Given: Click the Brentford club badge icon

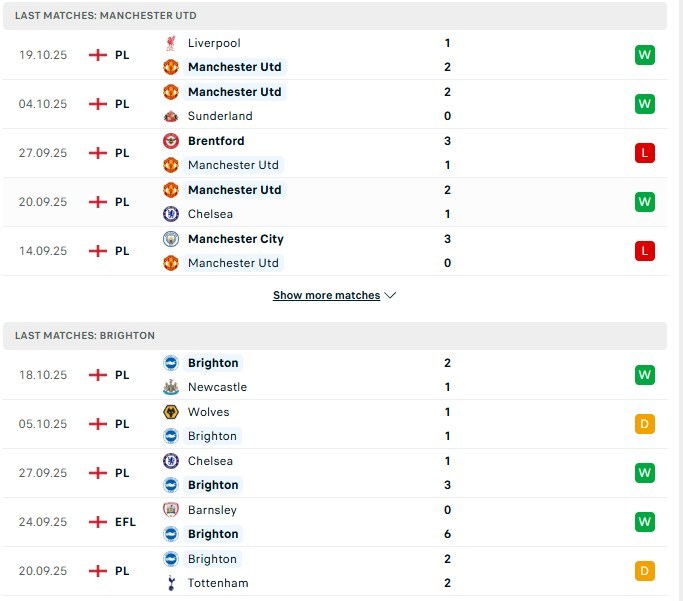Looking at the screenshot, I should 170,141.
